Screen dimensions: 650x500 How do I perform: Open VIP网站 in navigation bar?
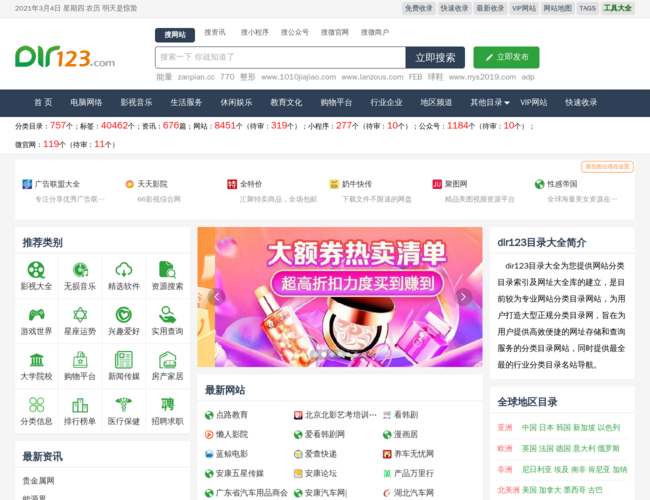(x=534, y=102)
